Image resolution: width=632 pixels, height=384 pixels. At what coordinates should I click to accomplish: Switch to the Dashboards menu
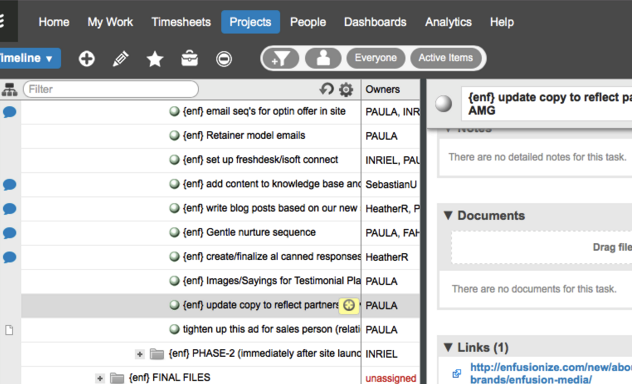tap(375, 22)
